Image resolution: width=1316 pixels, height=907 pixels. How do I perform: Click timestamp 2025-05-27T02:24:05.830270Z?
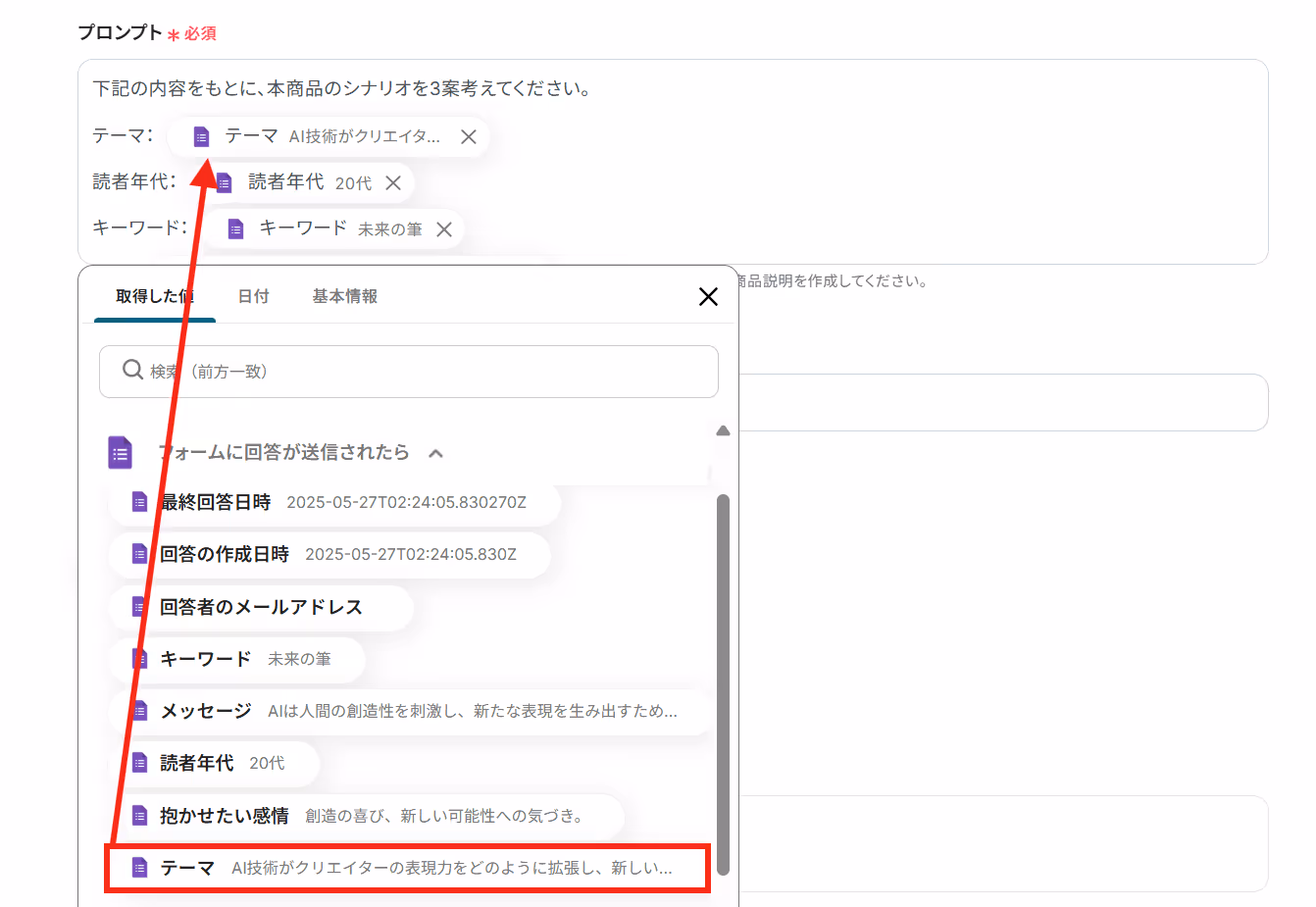tap(406, 502)
